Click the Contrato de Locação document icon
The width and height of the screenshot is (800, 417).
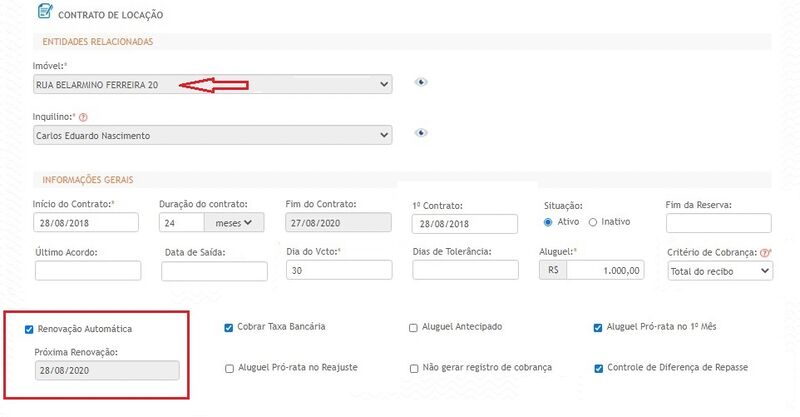45,13
